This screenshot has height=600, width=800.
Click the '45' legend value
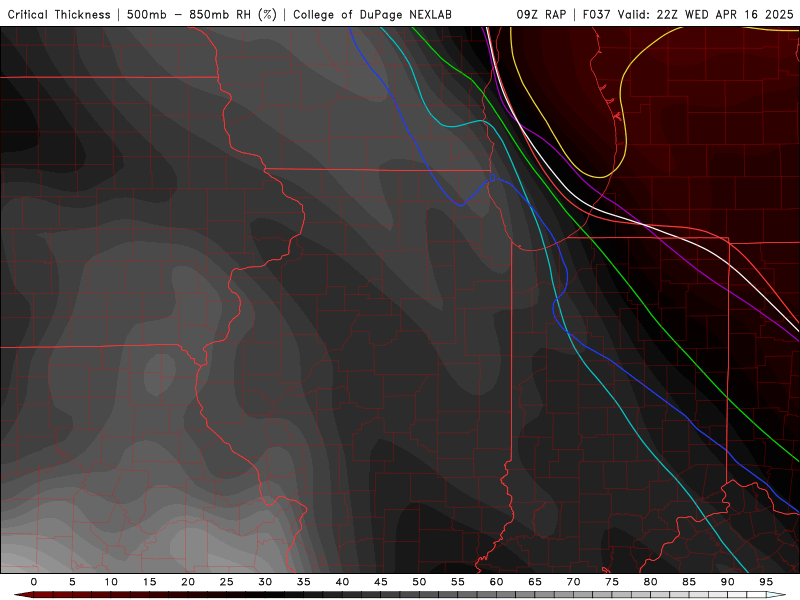click(x=381, y=582)
